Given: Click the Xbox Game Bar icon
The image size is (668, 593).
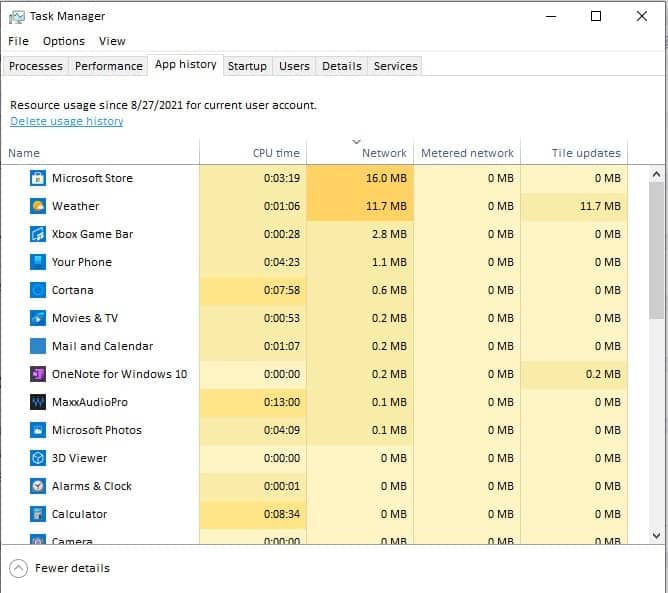Looking at the screenshot, I should pos(38,234).
